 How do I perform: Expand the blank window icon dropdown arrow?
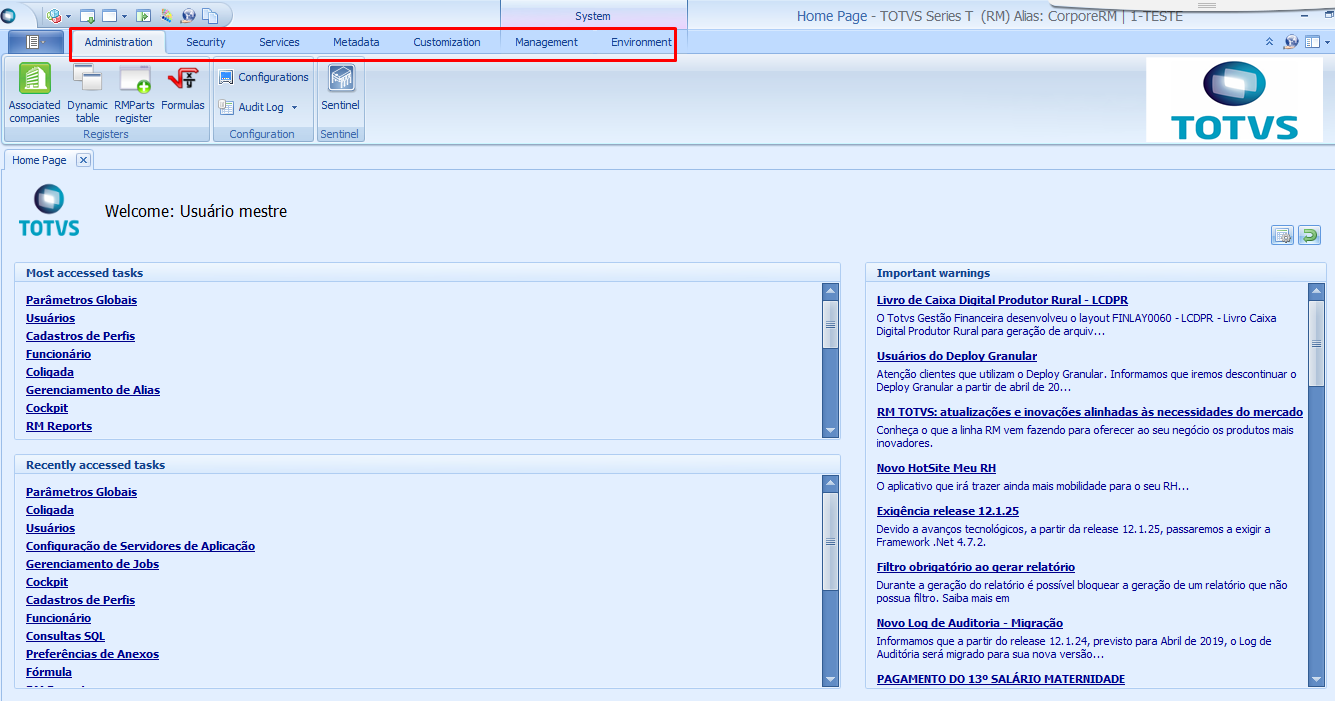point(125,17)
